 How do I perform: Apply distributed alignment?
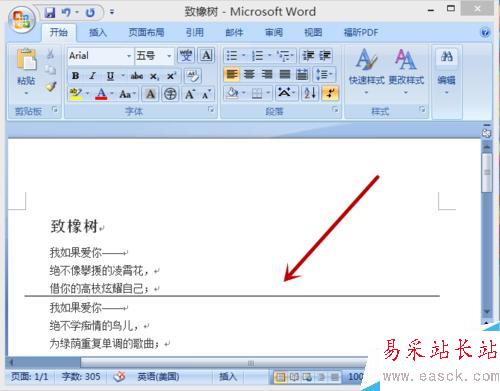pos(302,74)
